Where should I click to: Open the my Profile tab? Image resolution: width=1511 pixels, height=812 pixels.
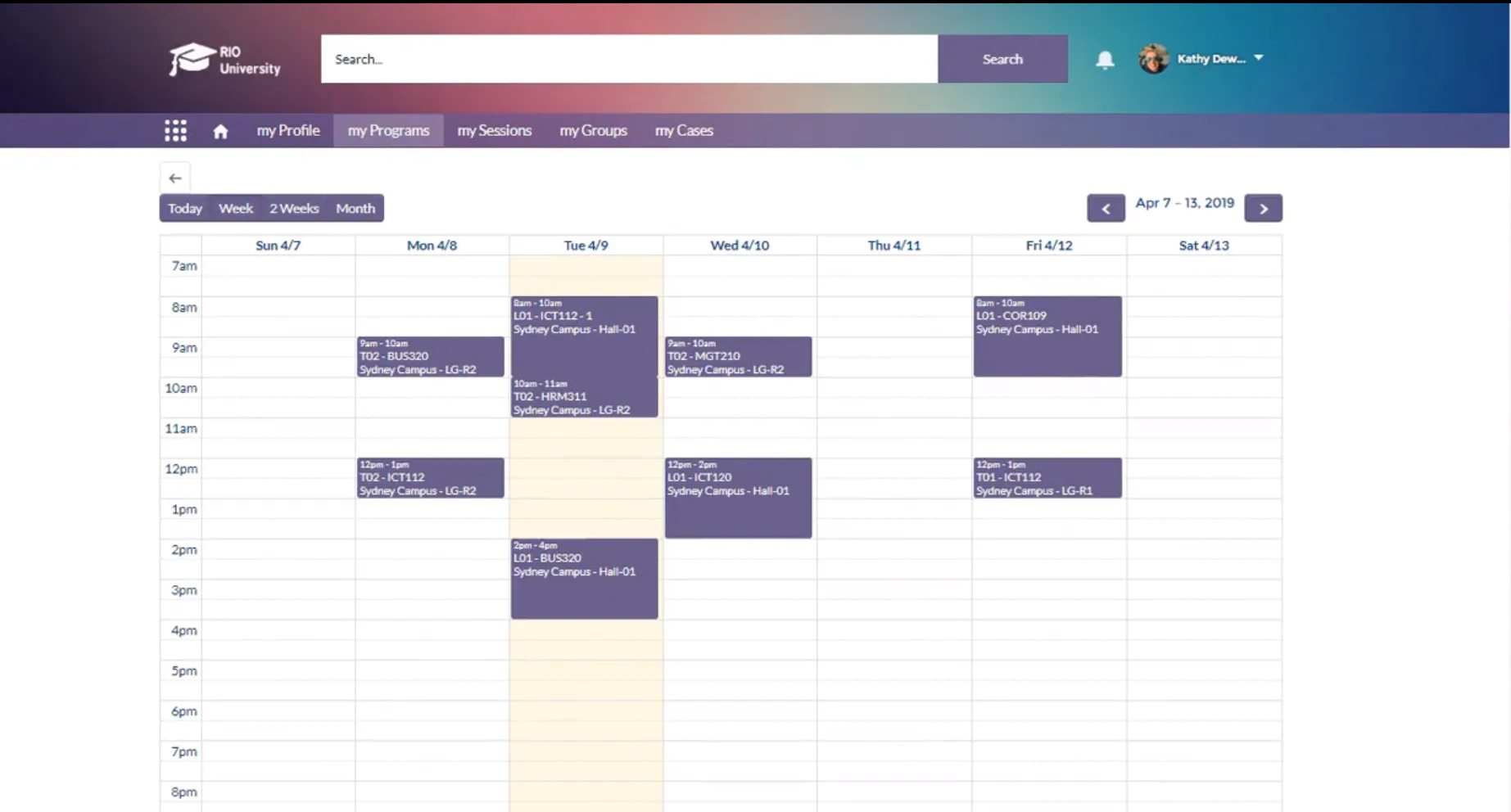288,131
